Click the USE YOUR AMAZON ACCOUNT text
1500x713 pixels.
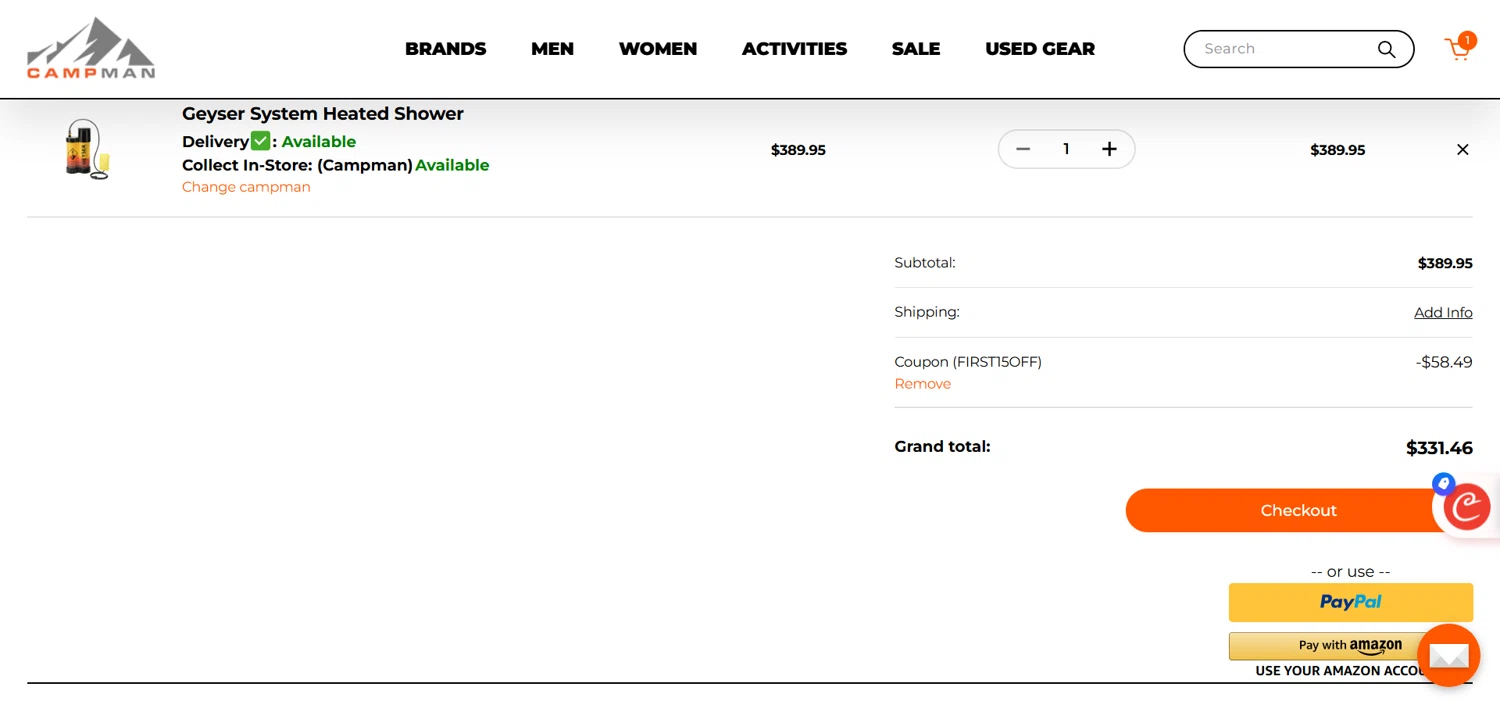click(1350, 671)
